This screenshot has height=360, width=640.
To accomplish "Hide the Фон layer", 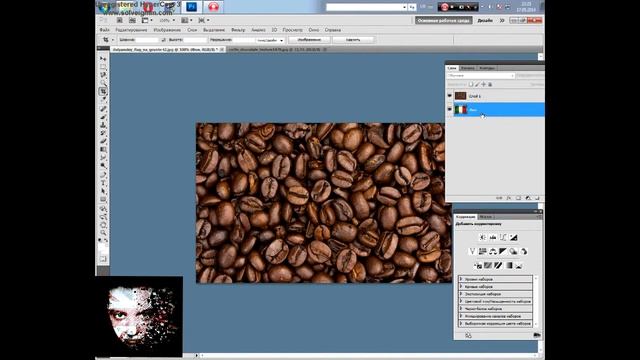I will 449,109.
